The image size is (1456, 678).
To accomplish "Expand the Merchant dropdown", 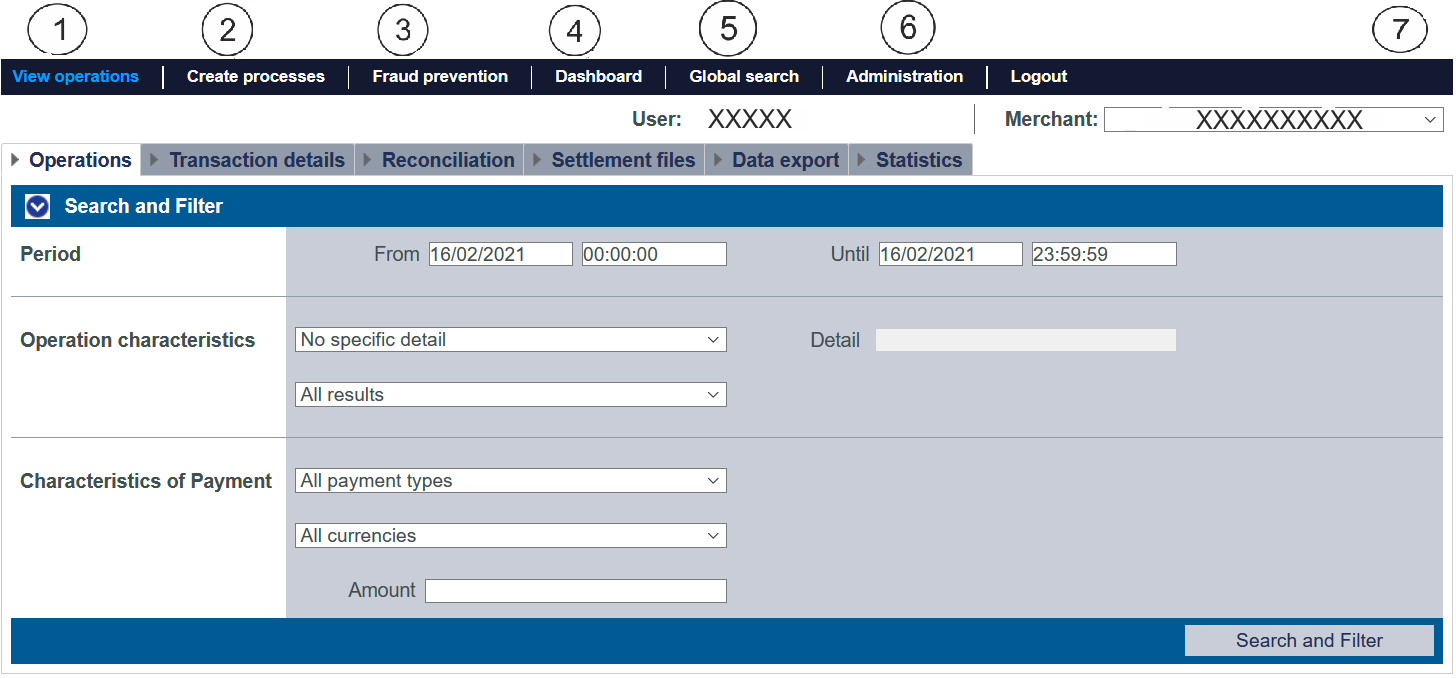I will pyautogui.click(x=1273, y=120).
